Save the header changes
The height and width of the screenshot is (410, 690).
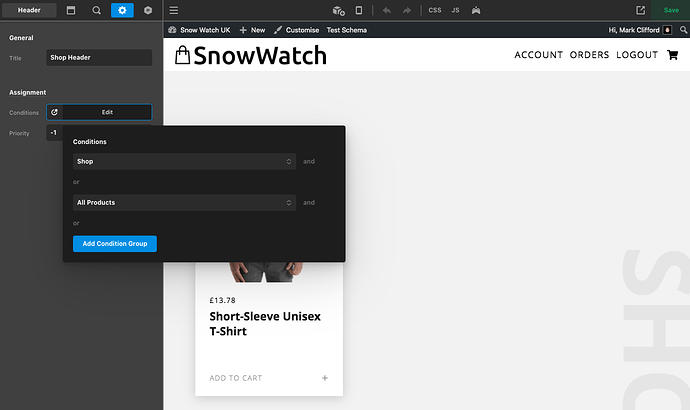pos(671,10)
